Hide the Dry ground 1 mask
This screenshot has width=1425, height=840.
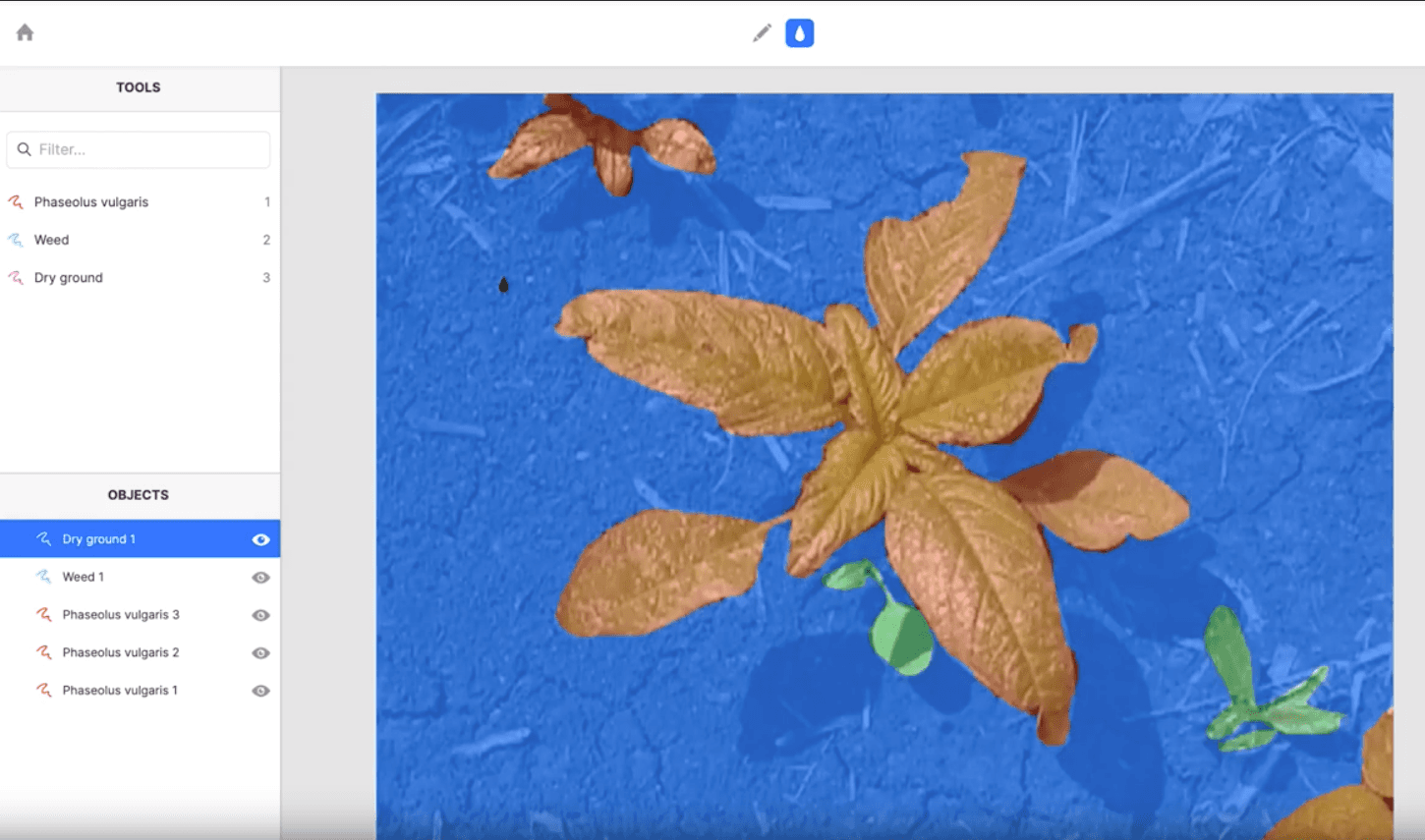260,539
